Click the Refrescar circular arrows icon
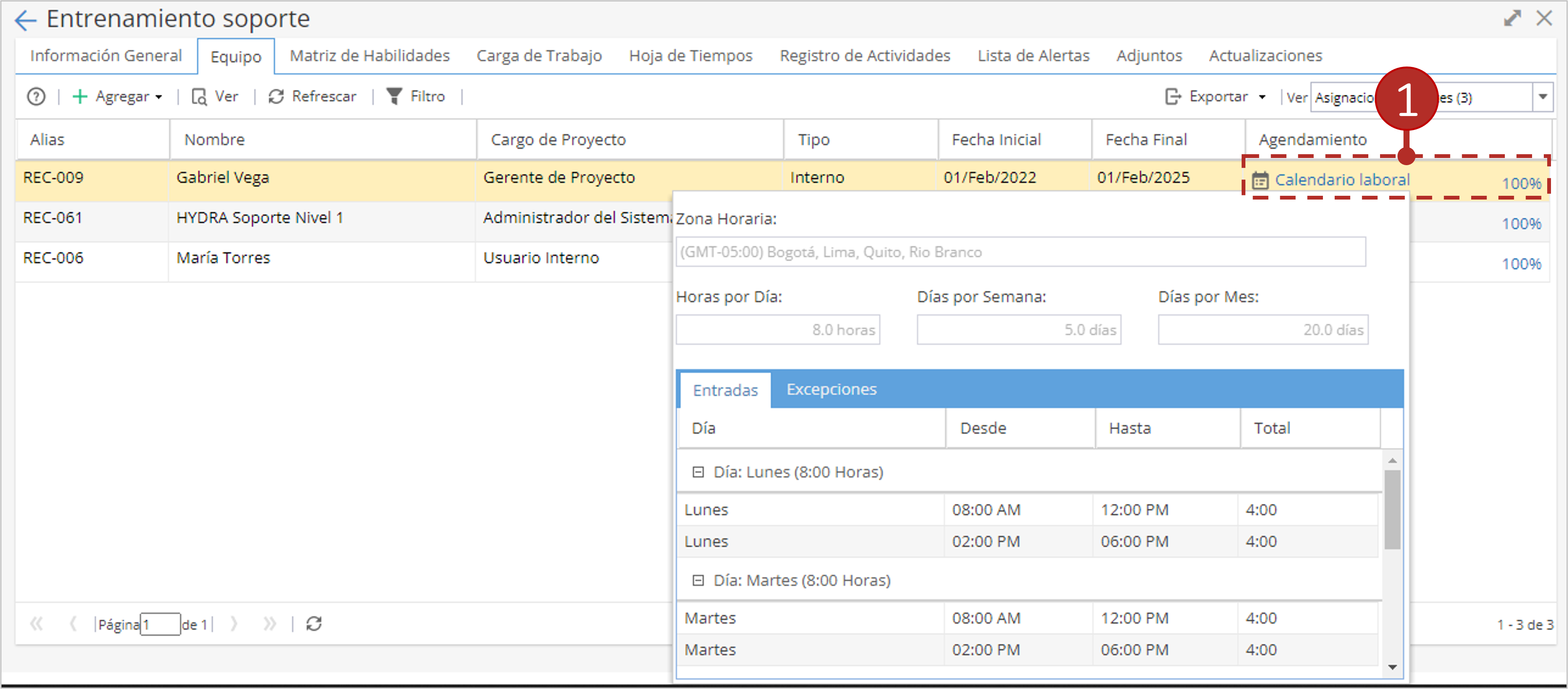 click(276, 96)
